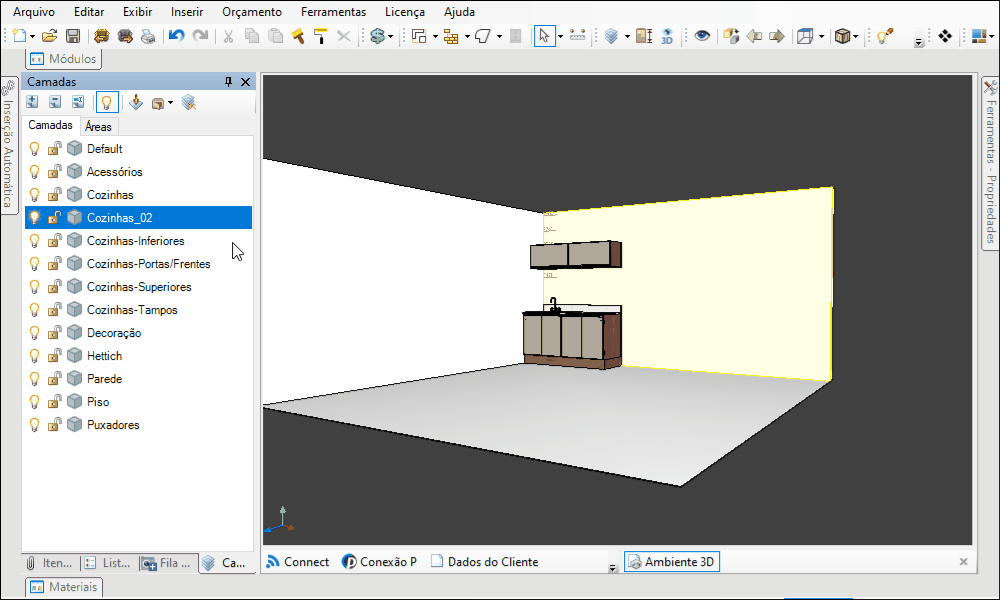Click the Copy icon in the toolbar
Image resolution: width=1000 pixels, height=600 pixels.
(252, 36)
